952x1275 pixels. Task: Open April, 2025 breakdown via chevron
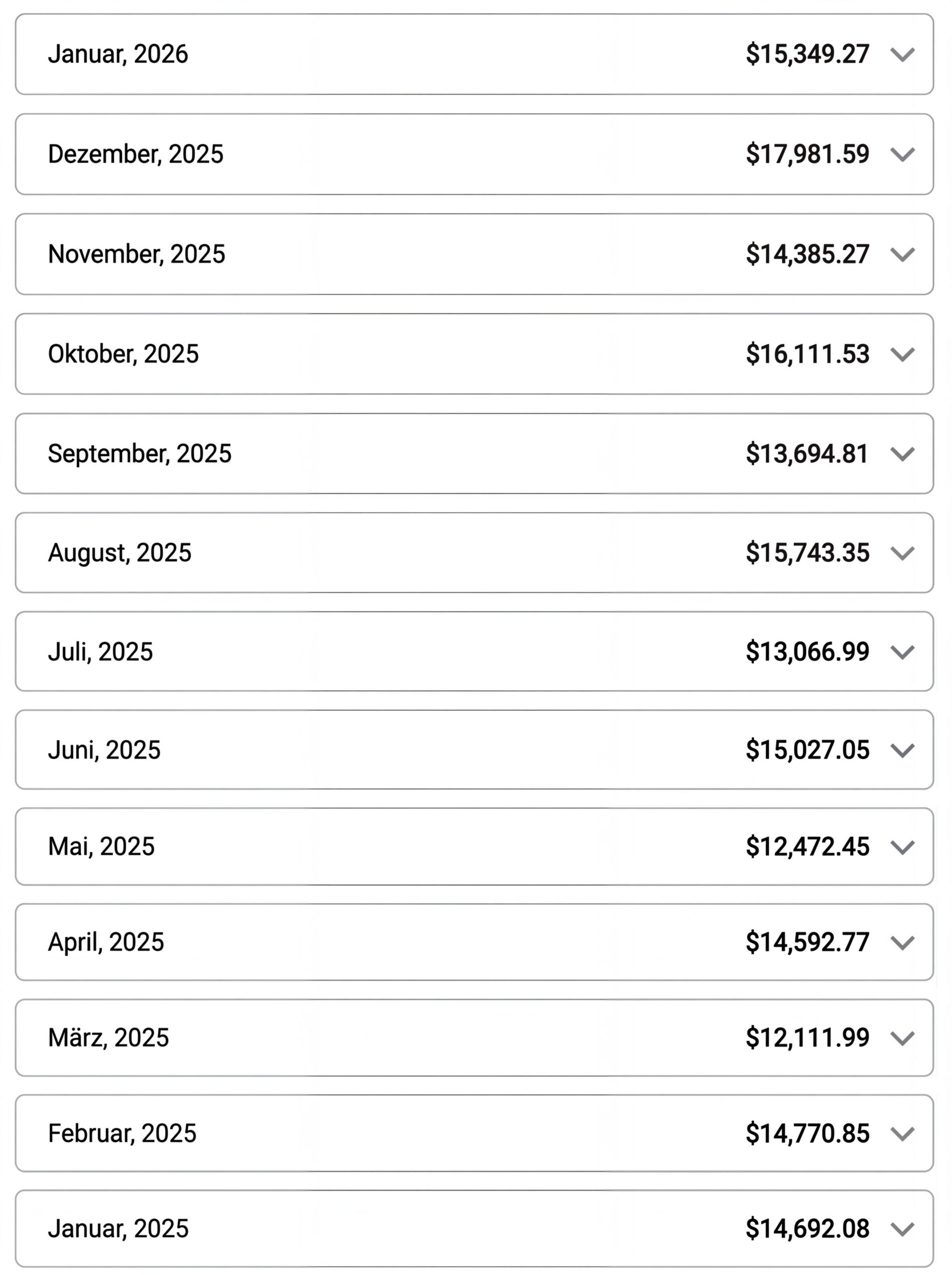[x=902, y=943]
